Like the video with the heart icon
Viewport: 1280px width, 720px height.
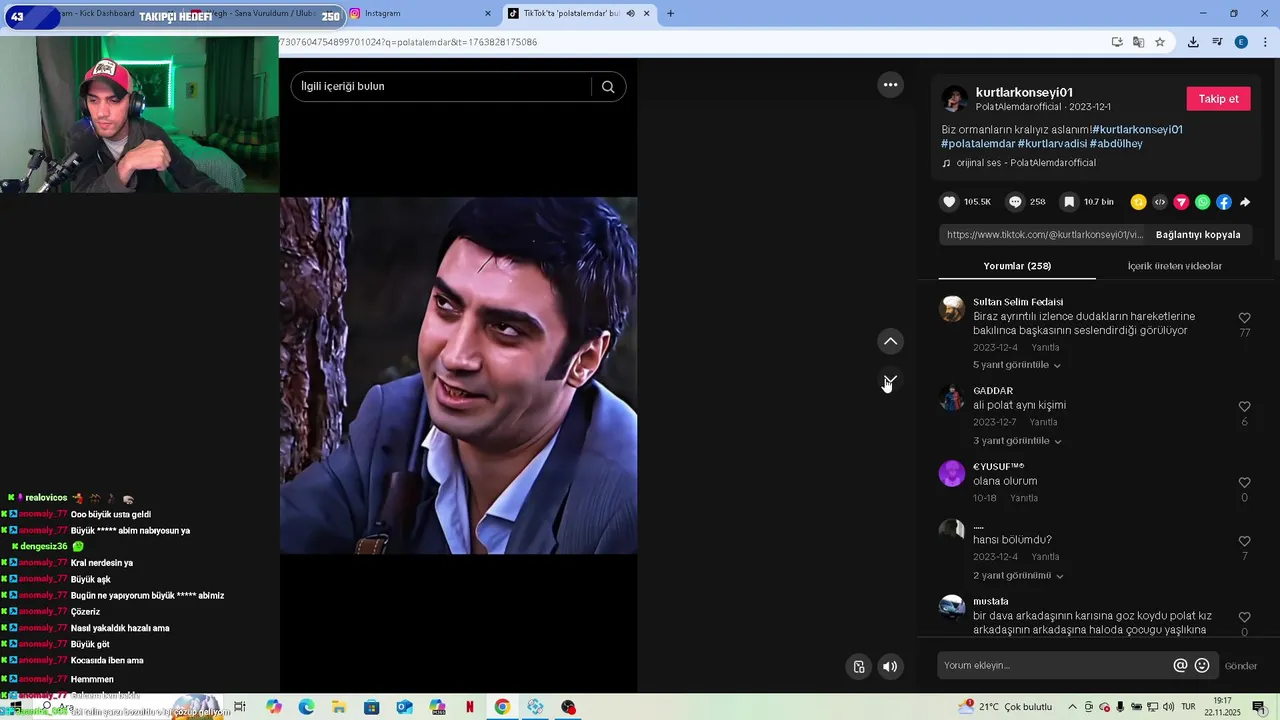(949, 202)
